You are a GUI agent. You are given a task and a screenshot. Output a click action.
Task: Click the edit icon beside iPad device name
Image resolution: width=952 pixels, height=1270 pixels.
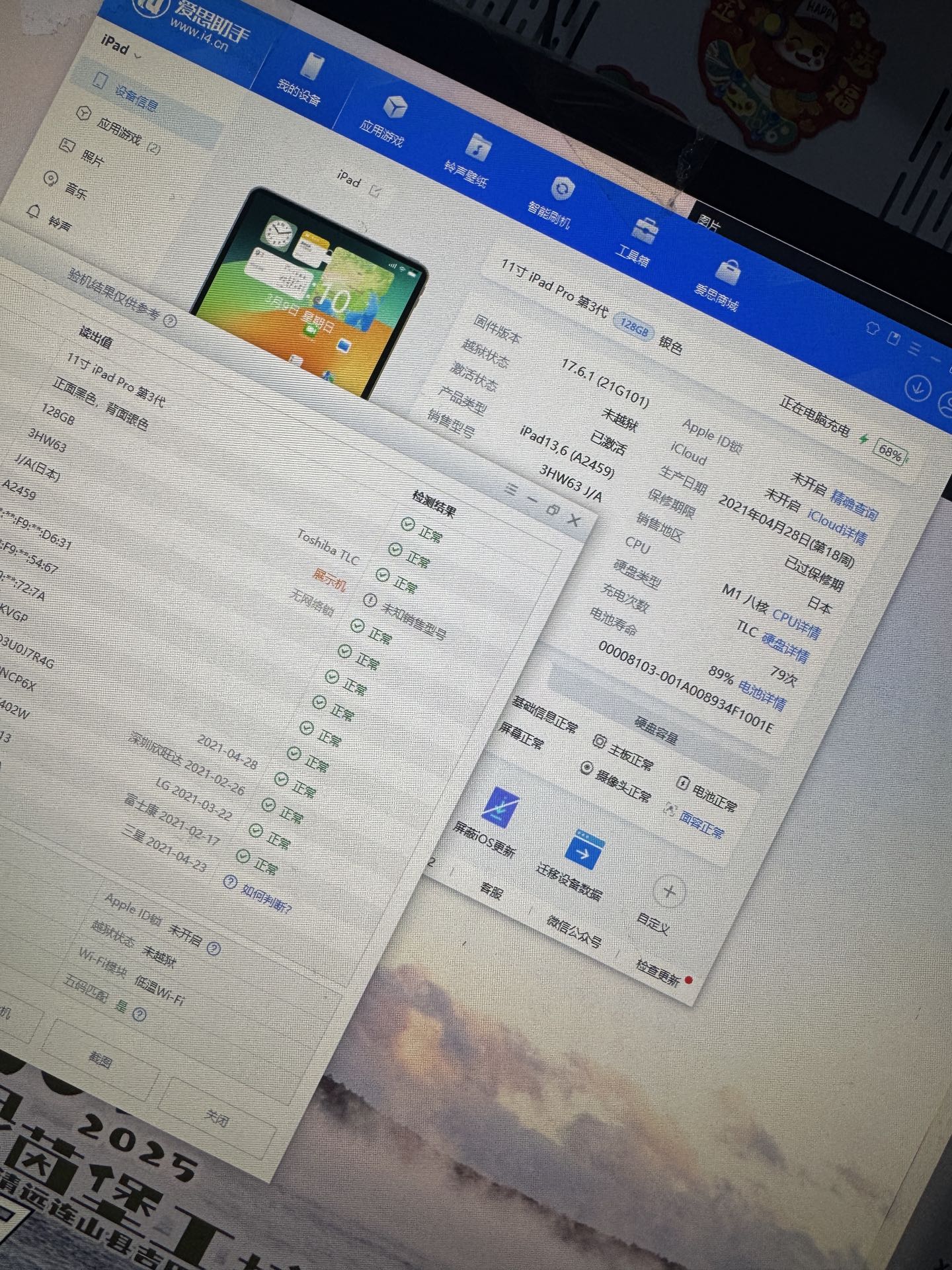pyautogui.click(x=376, y=192)
